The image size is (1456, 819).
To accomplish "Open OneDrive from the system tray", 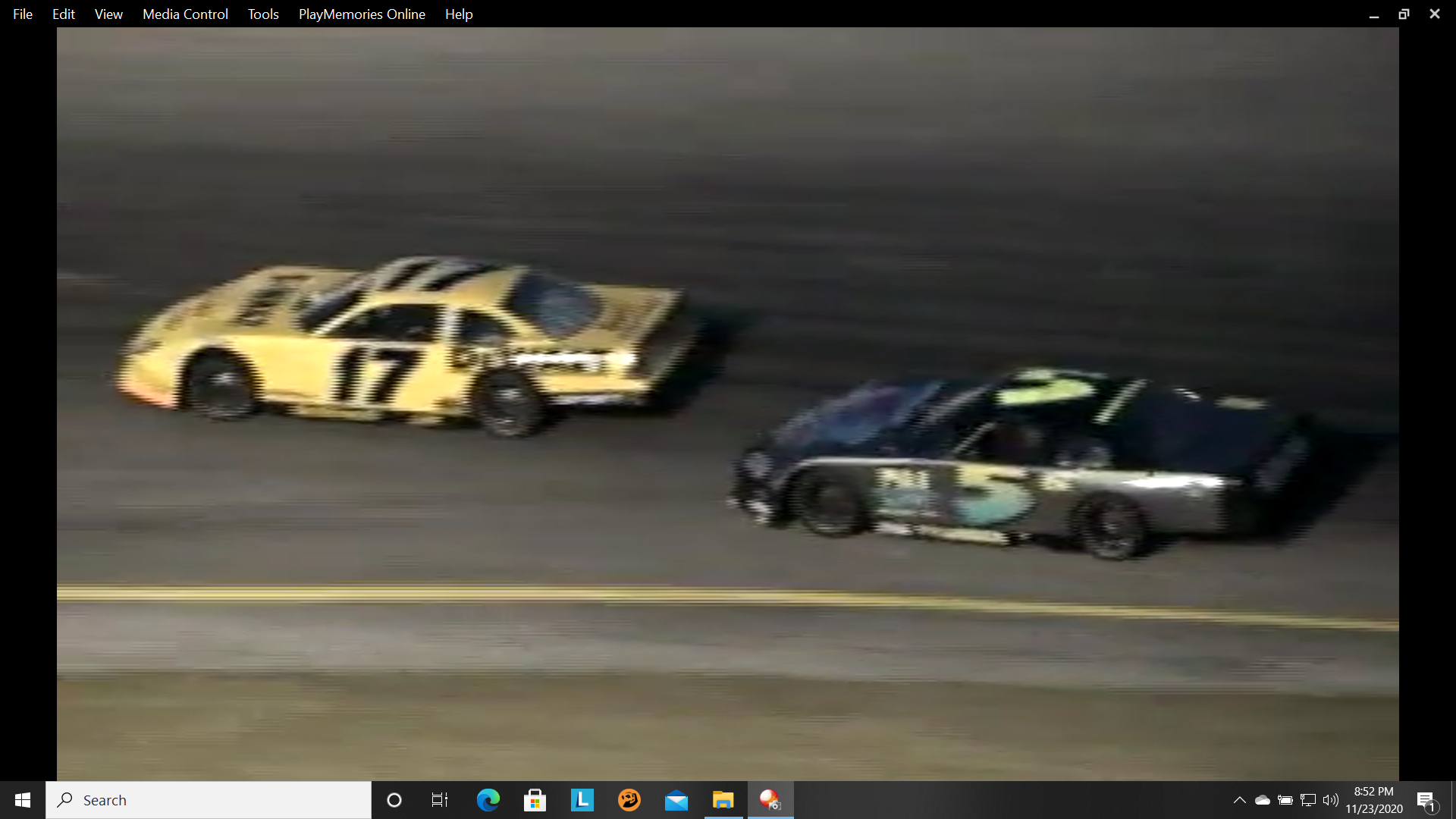I will click(1262, 799).
